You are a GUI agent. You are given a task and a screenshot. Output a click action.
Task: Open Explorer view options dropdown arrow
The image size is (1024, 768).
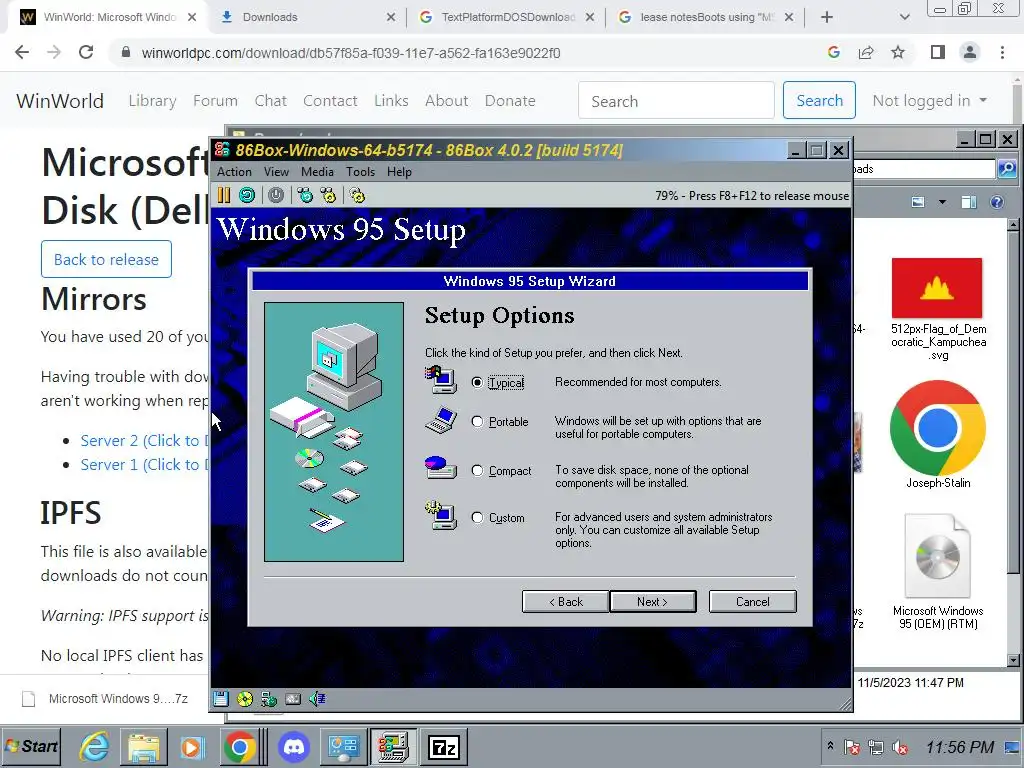click(942, 202)
